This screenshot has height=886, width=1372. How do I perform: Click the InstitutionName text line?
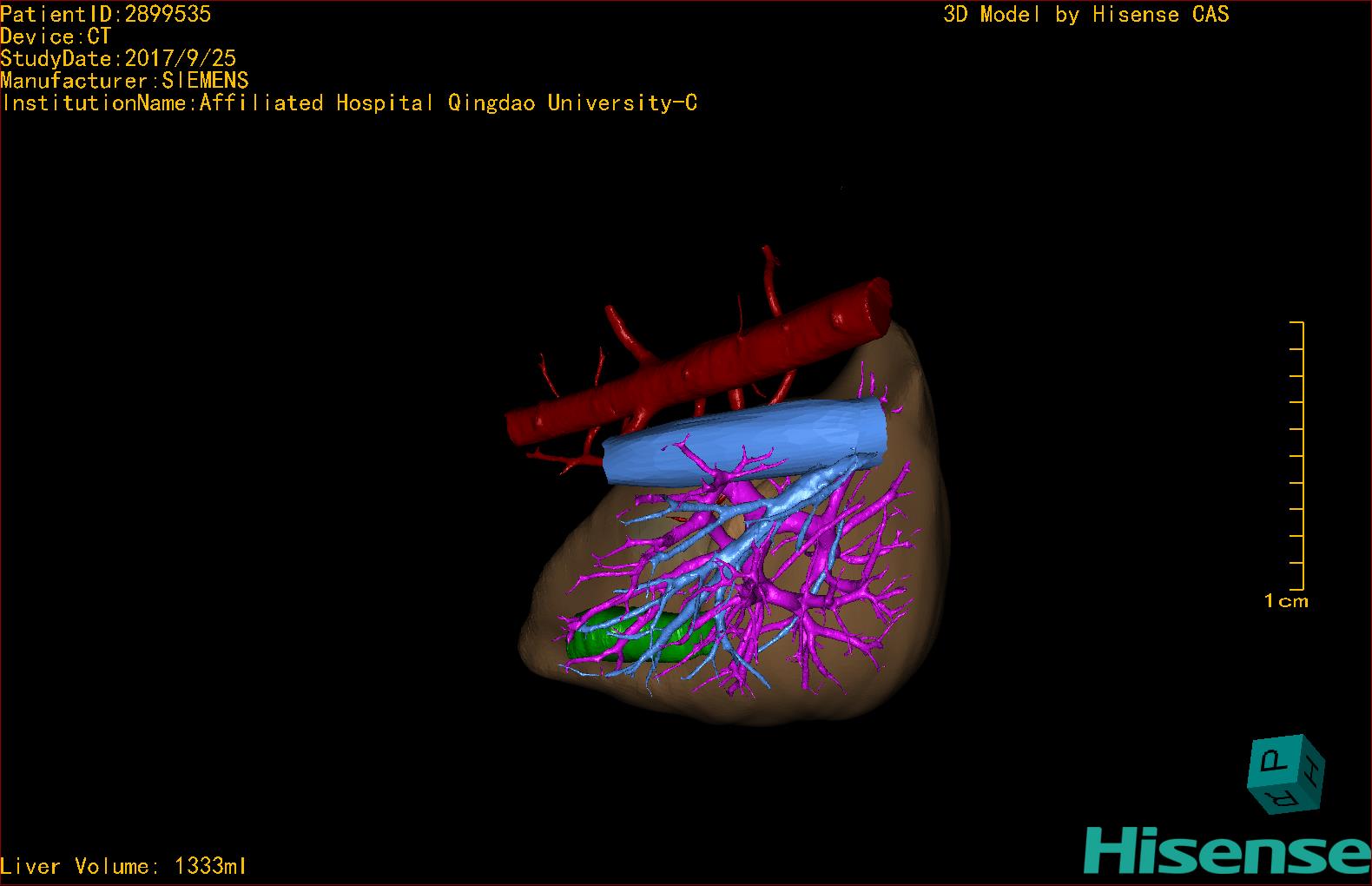click(349, 103)
